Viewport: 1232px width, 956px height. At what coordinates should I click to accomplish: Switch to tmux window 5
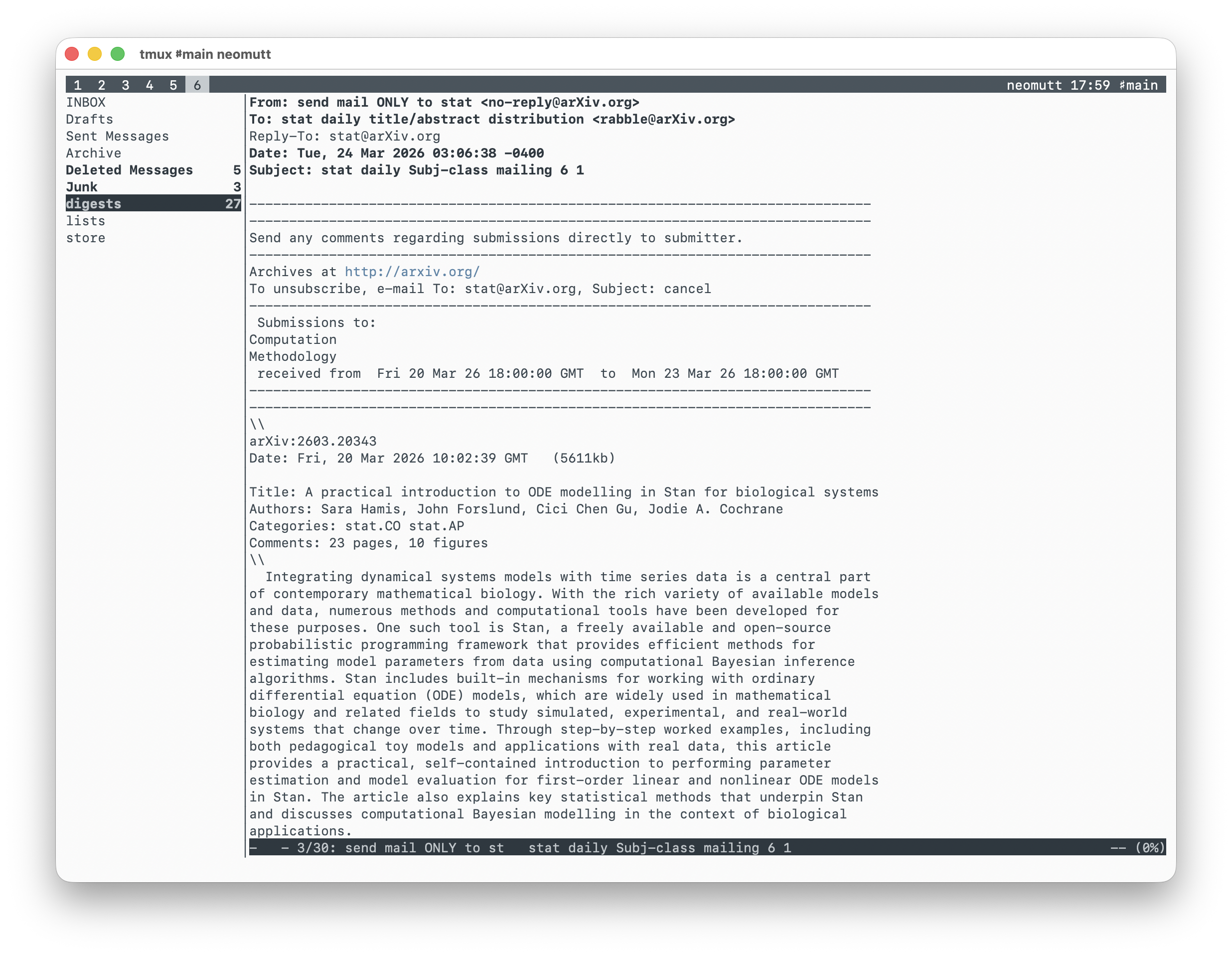tap(173, 85)
